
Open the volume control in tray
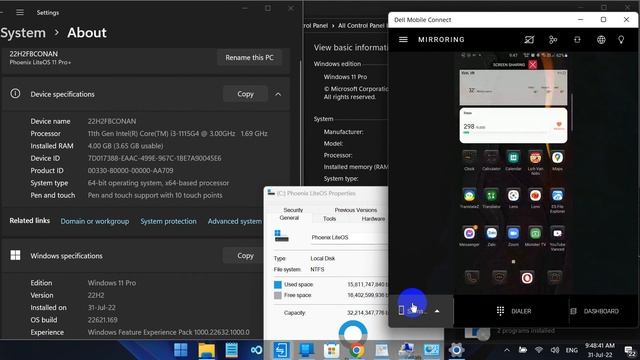coord(555,350)
